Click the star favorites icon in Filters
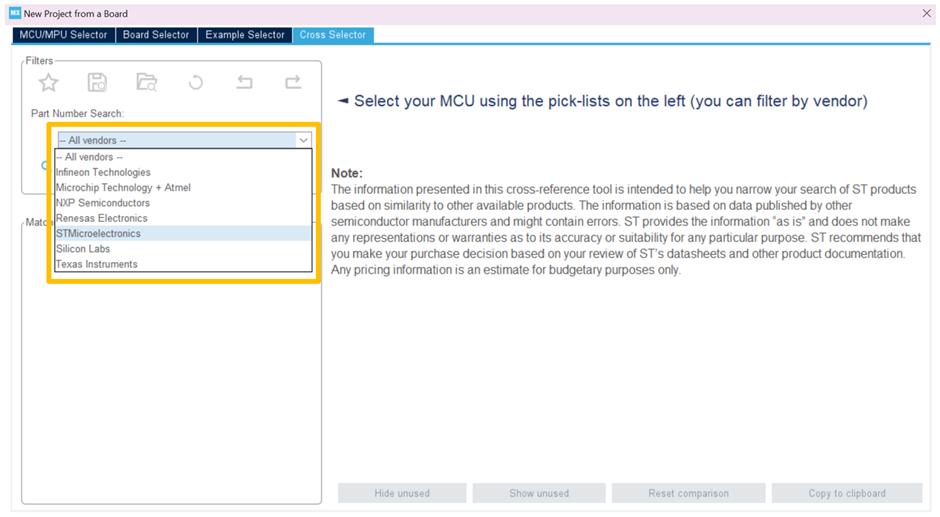Viewport: 940px width, 517px height. (48, 83)
